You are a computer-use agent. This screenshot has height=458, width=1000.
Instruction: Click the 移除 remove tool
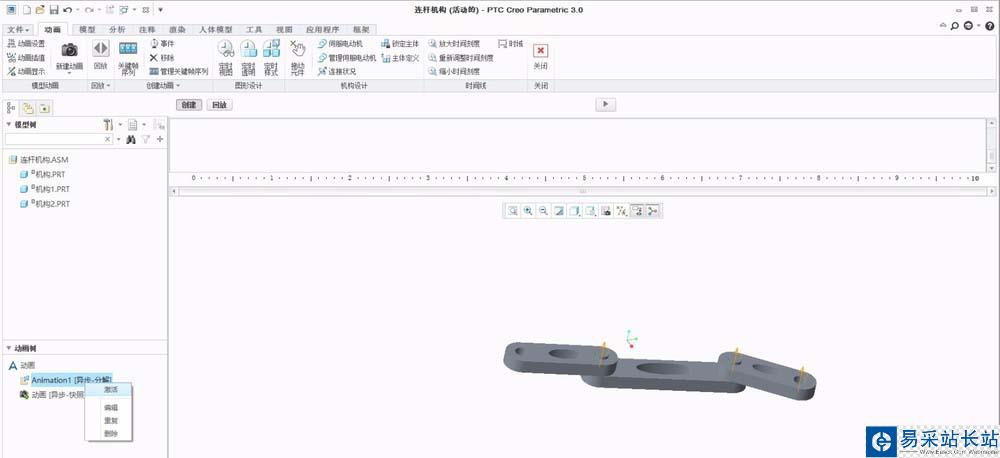[x=162, y=57]
